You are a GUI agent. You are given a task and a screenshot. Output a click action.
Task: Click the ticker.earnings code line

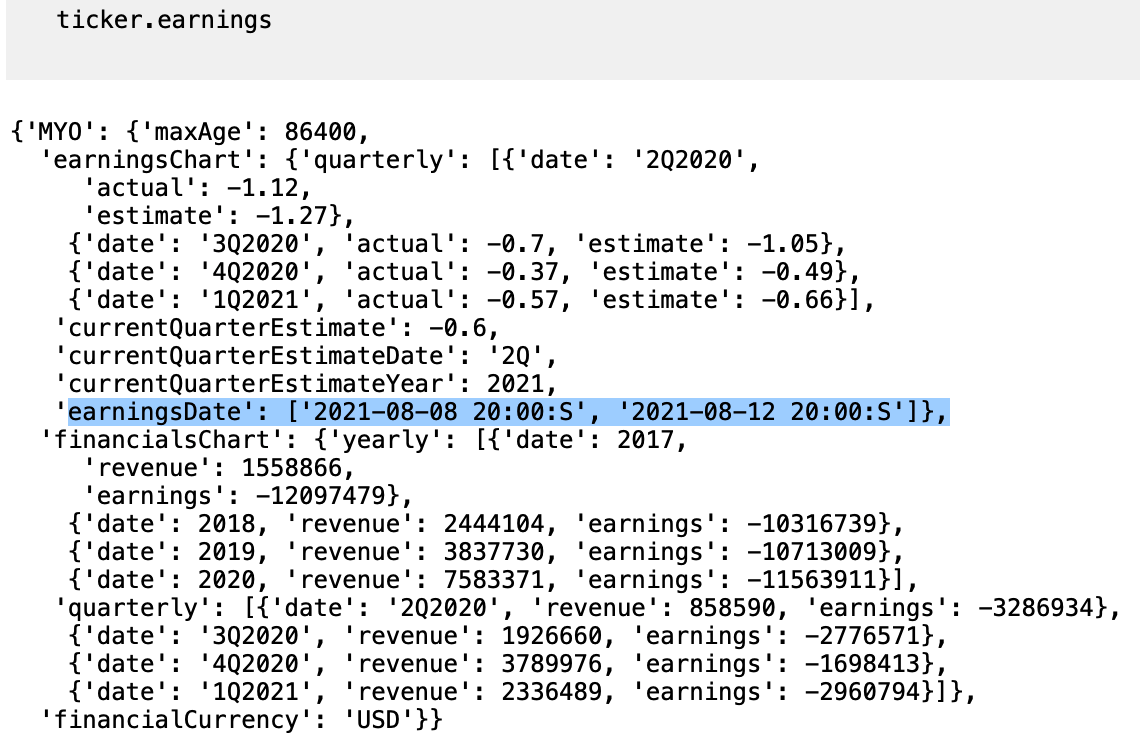coord(164,20)
